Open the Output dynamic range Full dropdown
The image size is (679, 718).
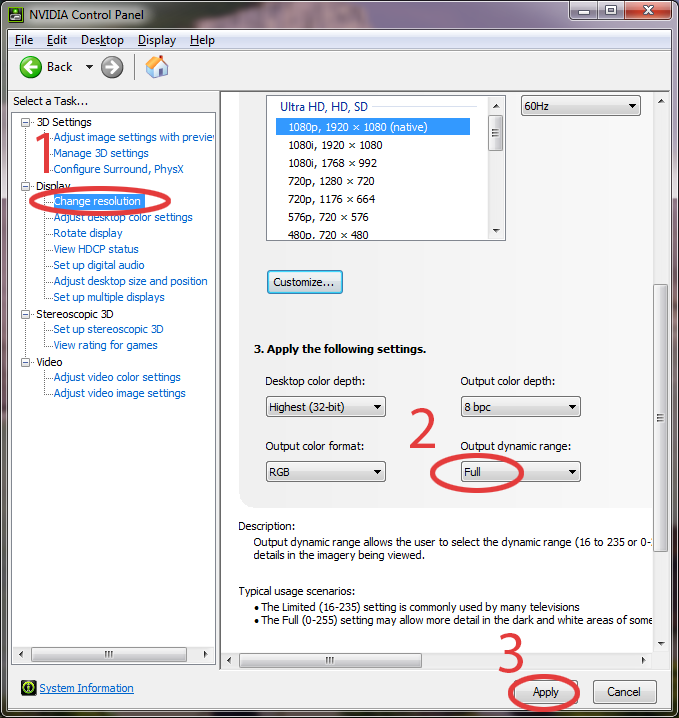point(521,472)
